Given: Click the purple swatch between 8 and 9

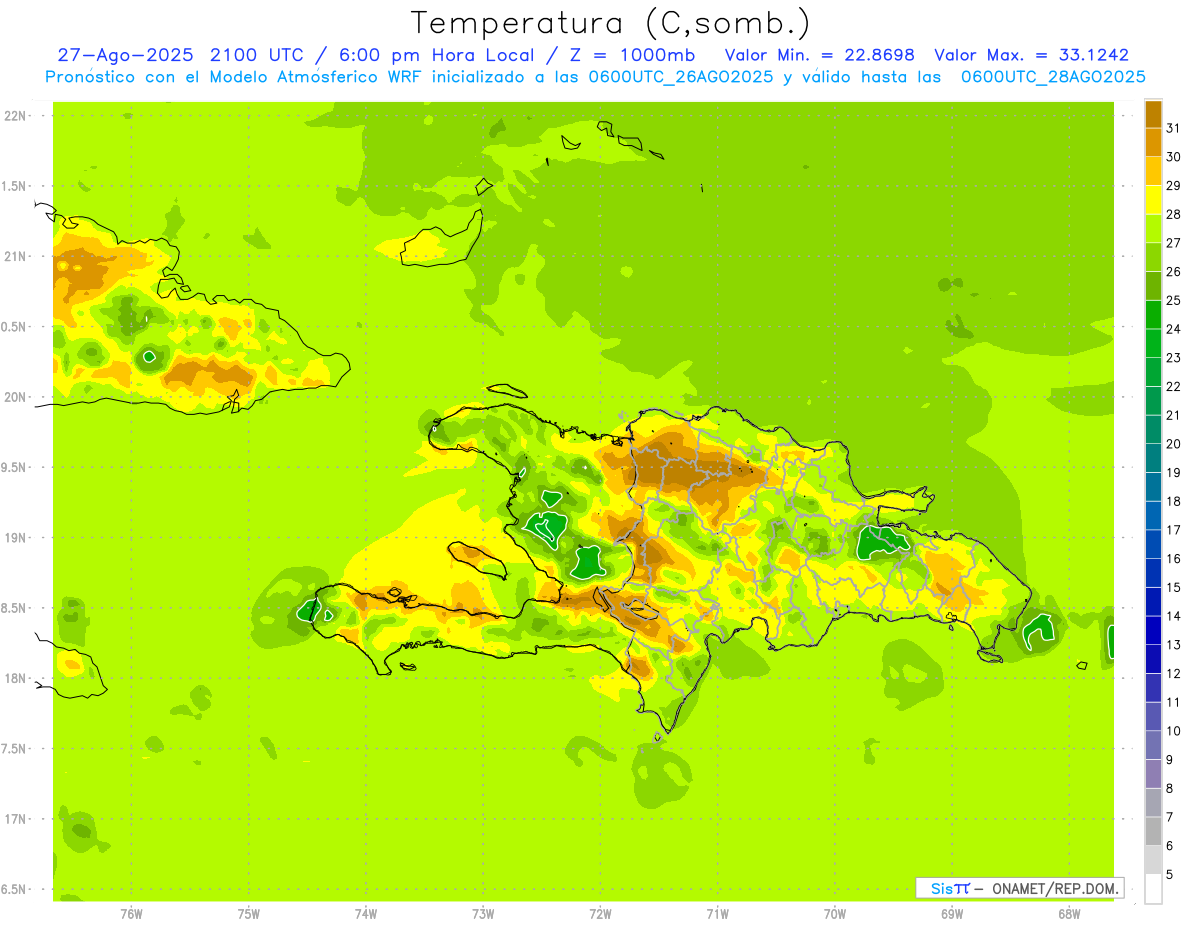Looking at the screenshot, I should point(1153,774).
